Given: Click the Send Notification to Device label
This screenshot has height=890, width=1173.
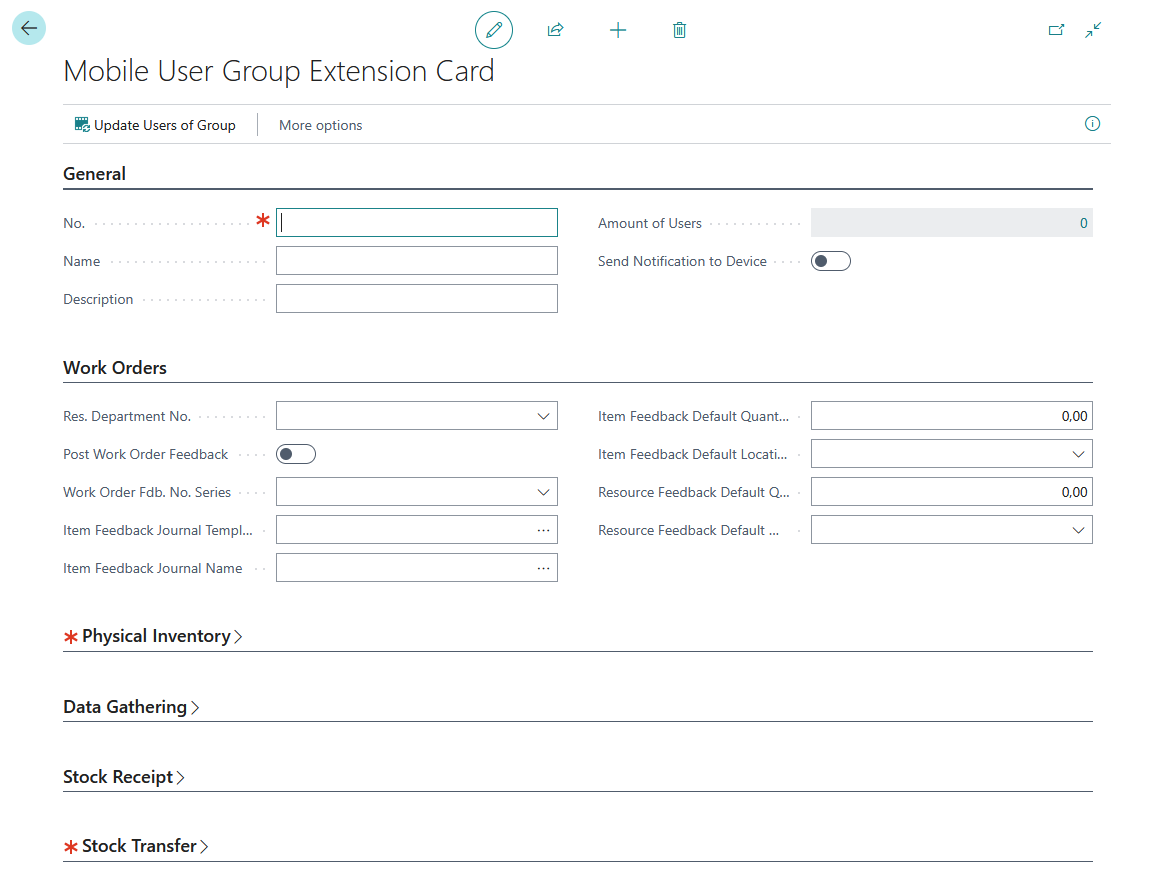Looking at the screenshot, I should pyautogui.click(x=682, y=261).
